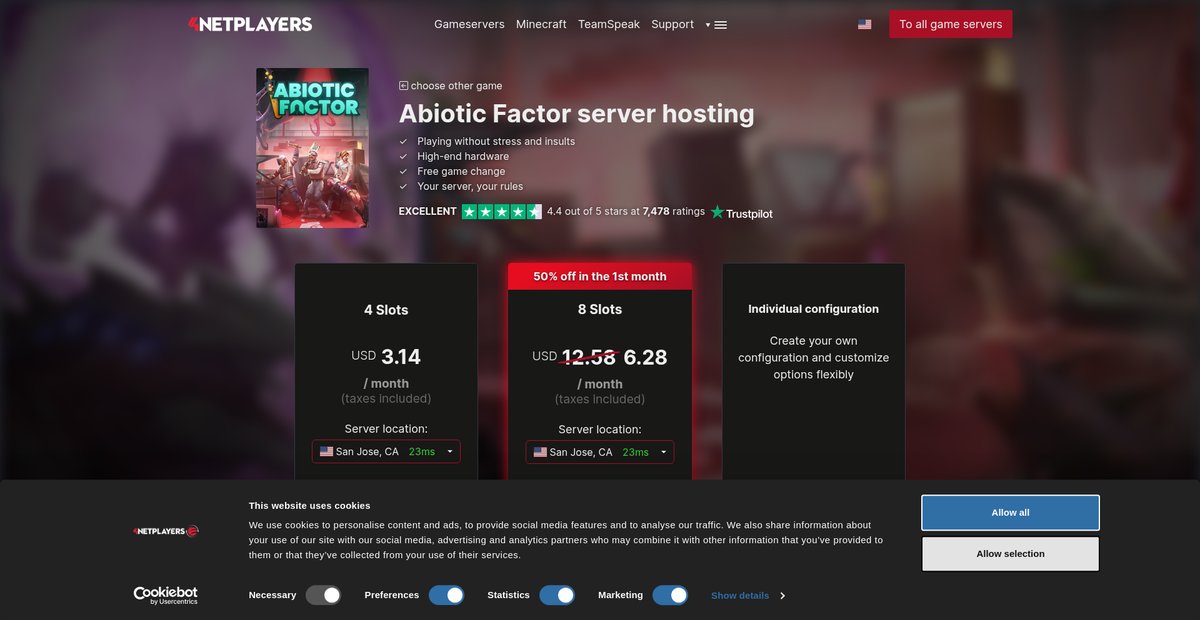Click the Cookiebot logo

click(x=166, y=595)
